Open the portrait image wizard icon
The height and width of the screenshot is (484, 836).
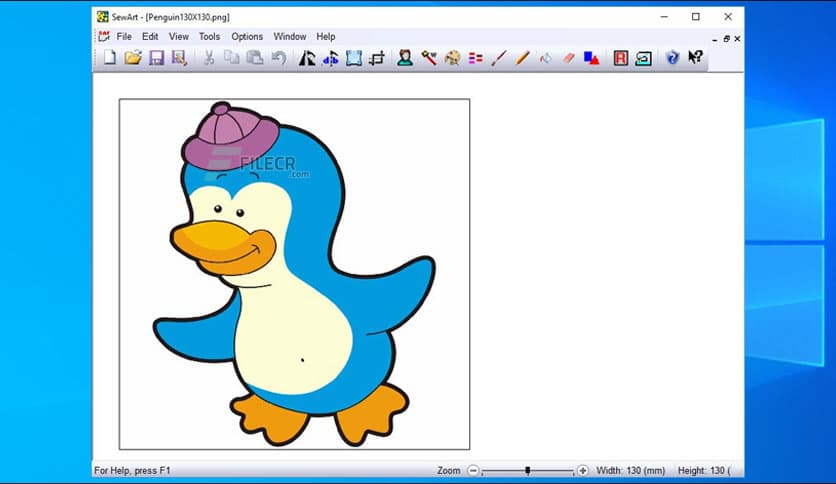click(x=405, y=58)
